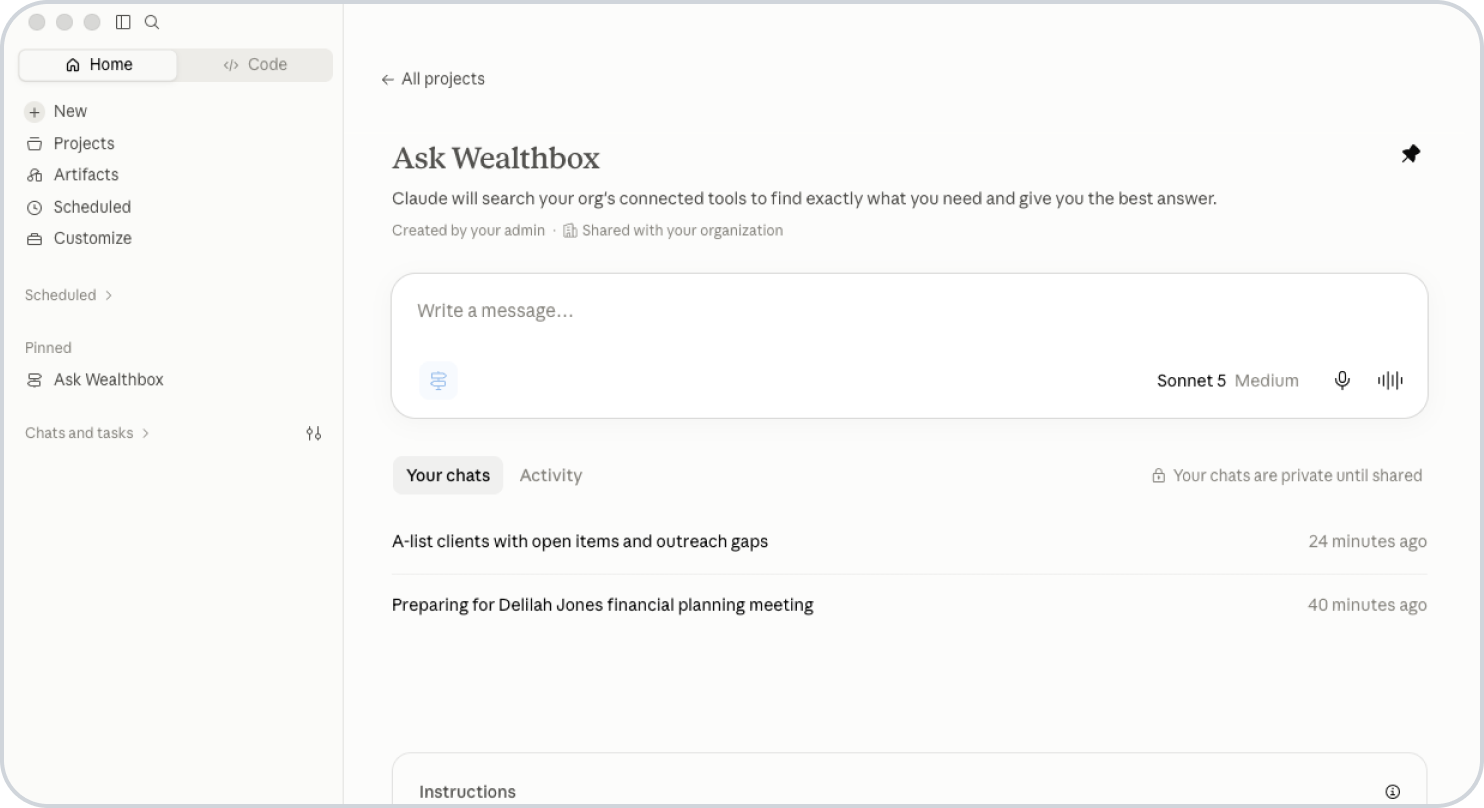This screenshot has width=1484, height=808.
Task: Switch to the Code mode toggle
Action: [x=255, y=64]
